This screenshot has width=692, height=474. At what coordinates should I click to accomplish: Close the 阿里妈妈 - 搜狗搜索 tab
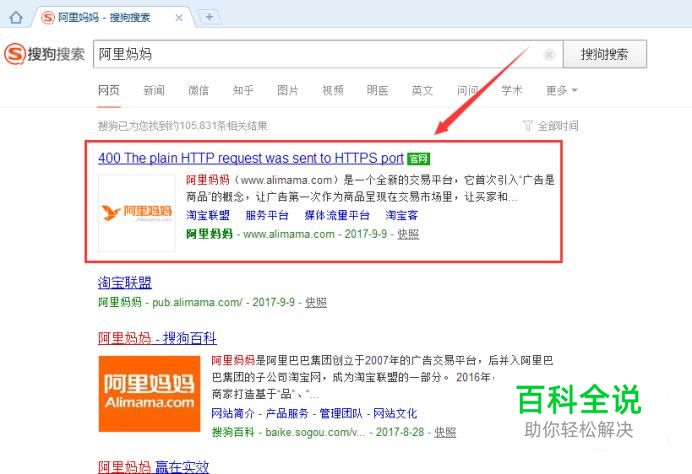click(179, 18)
